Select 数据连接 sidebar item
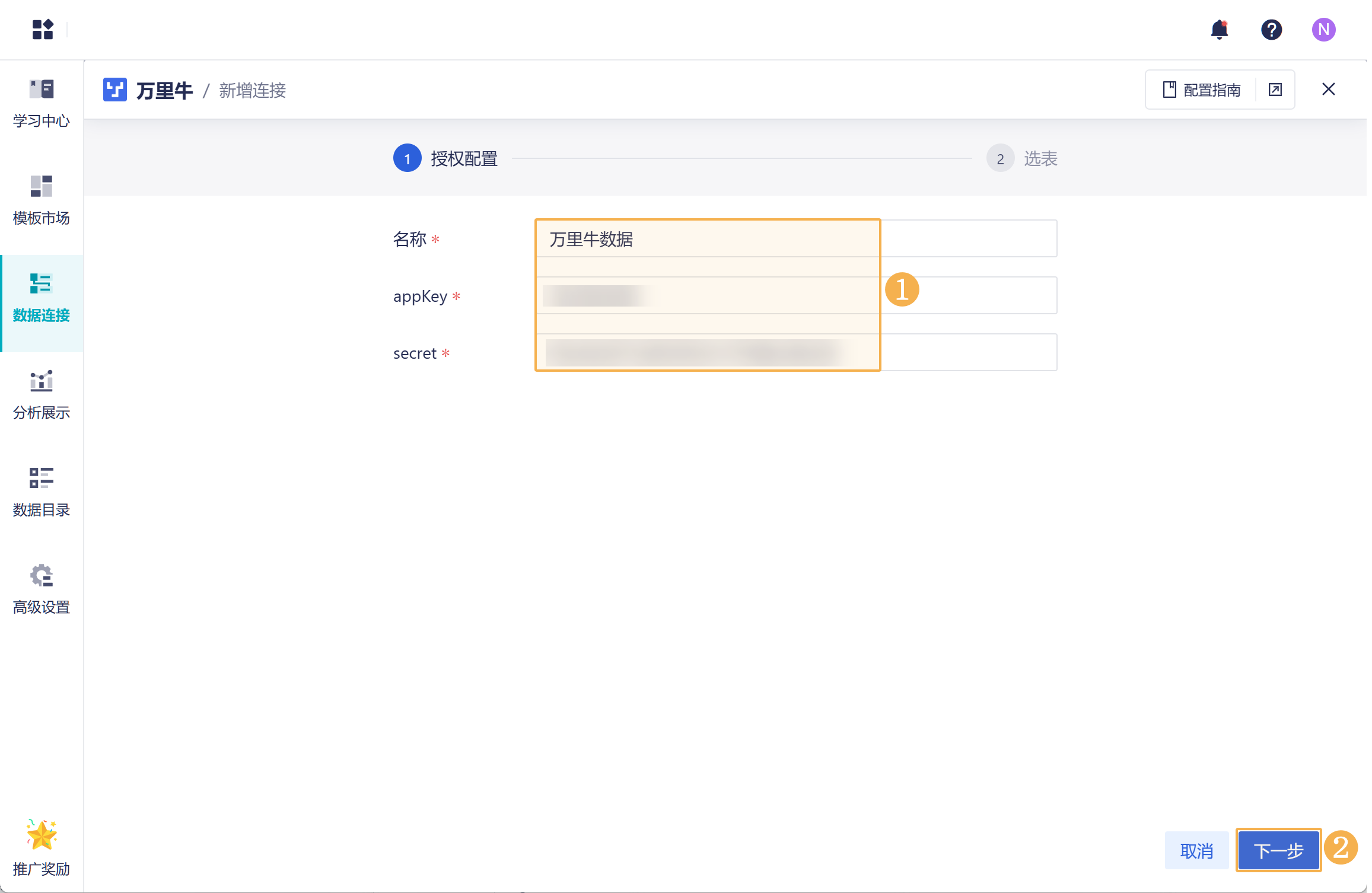 tap(42, 298)
